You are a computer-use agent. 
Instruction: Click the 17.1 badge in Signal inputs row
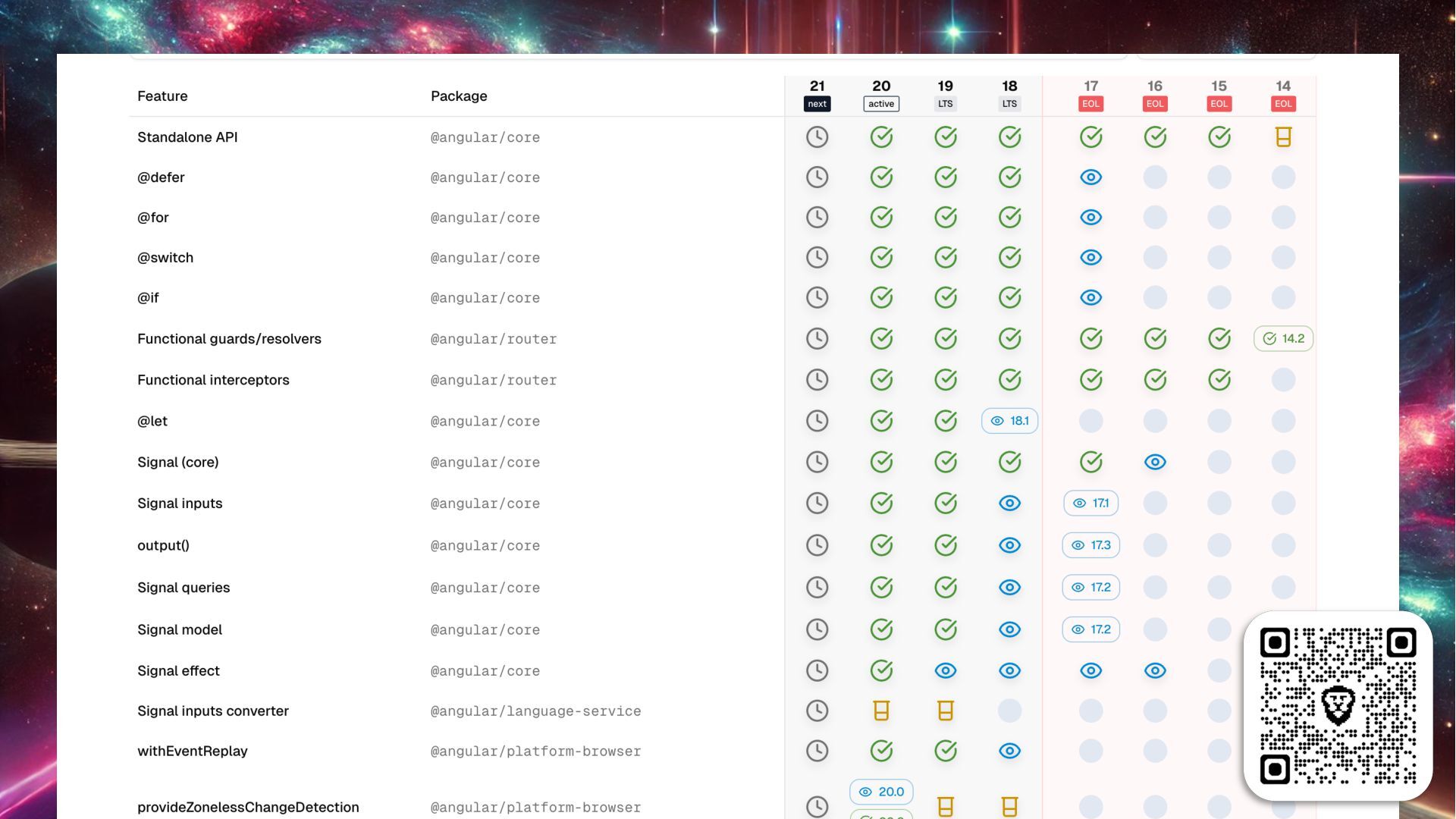click(1090, 504)
